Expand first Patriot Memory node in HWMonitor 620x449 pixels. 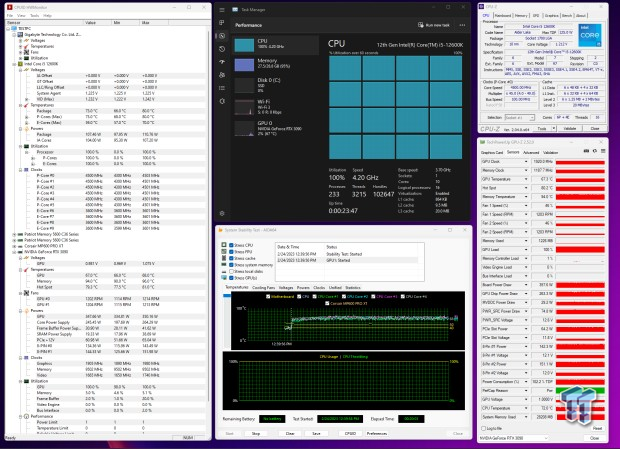point(14,234)
